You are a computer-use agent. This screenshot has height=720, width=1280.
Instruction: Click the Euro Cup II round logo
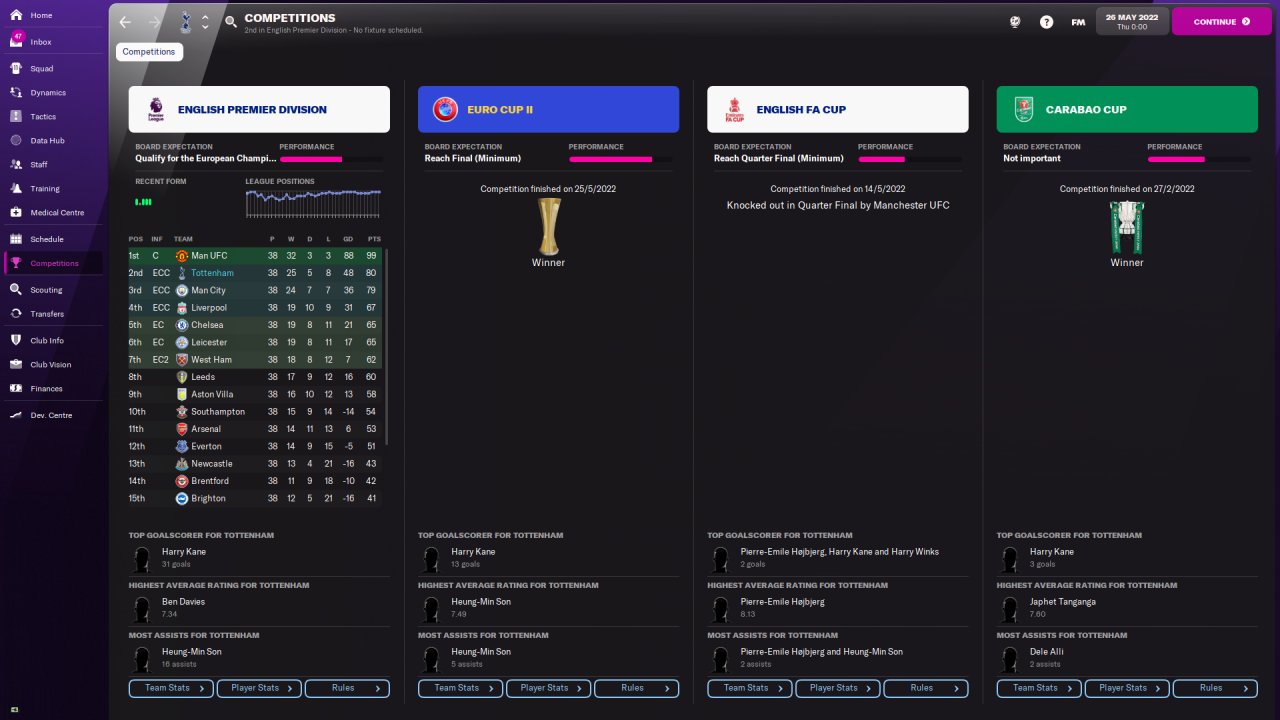(x=445, y=109)
